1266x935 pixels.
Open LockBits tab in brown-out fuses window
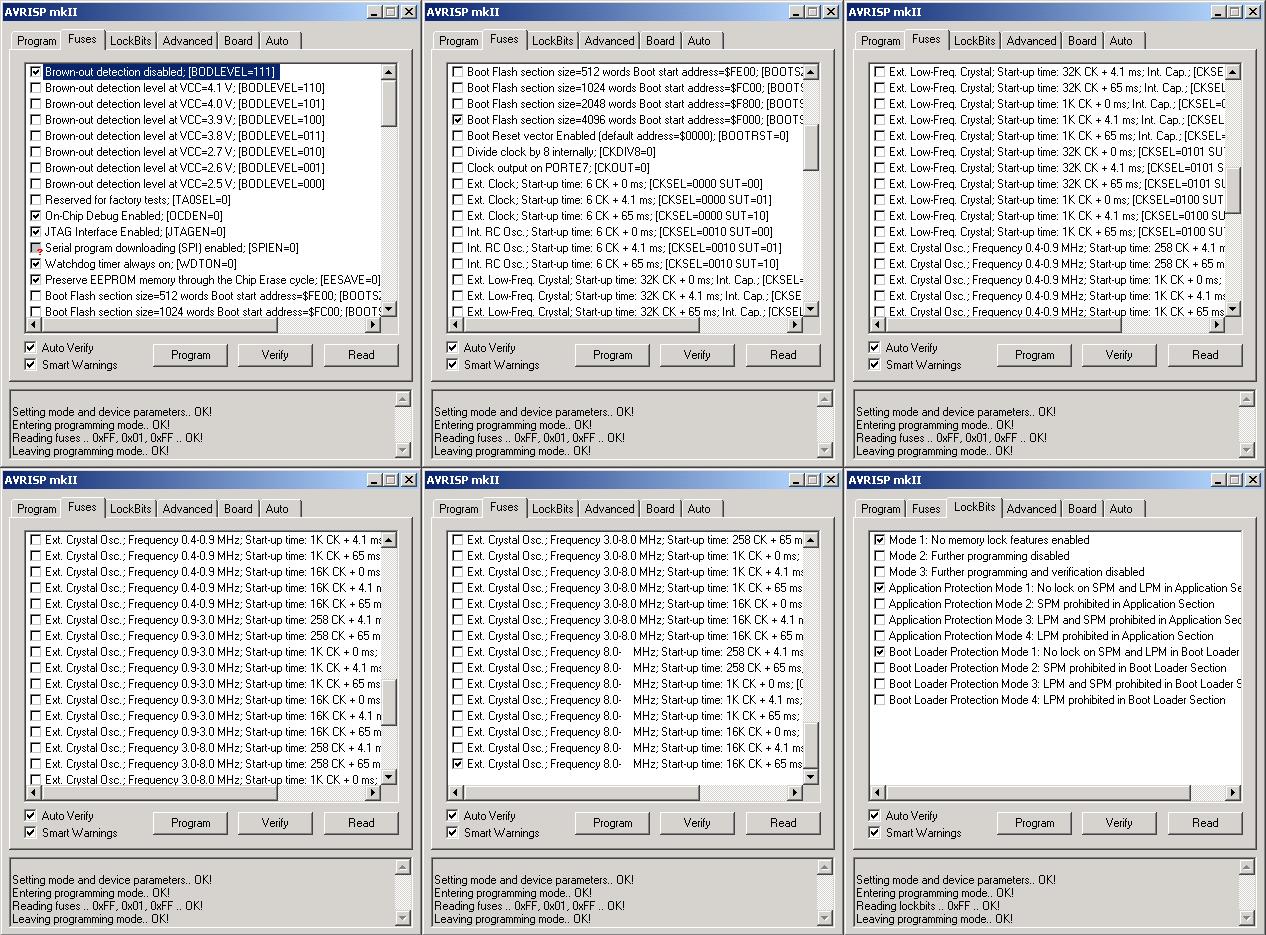tap(131, 41)
